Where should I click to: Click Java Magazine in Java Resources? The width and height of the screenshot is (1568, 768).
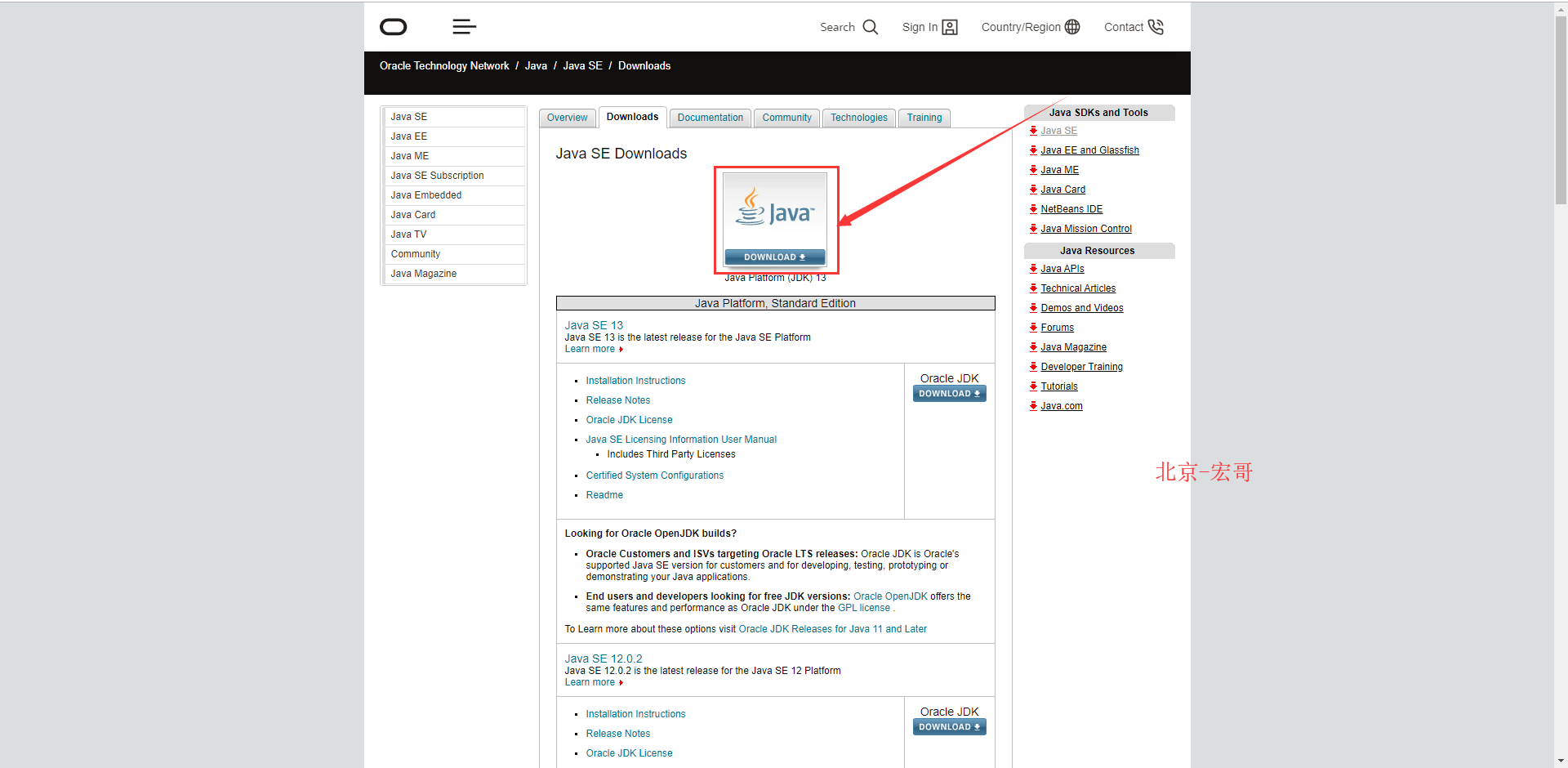[1073, 347]
